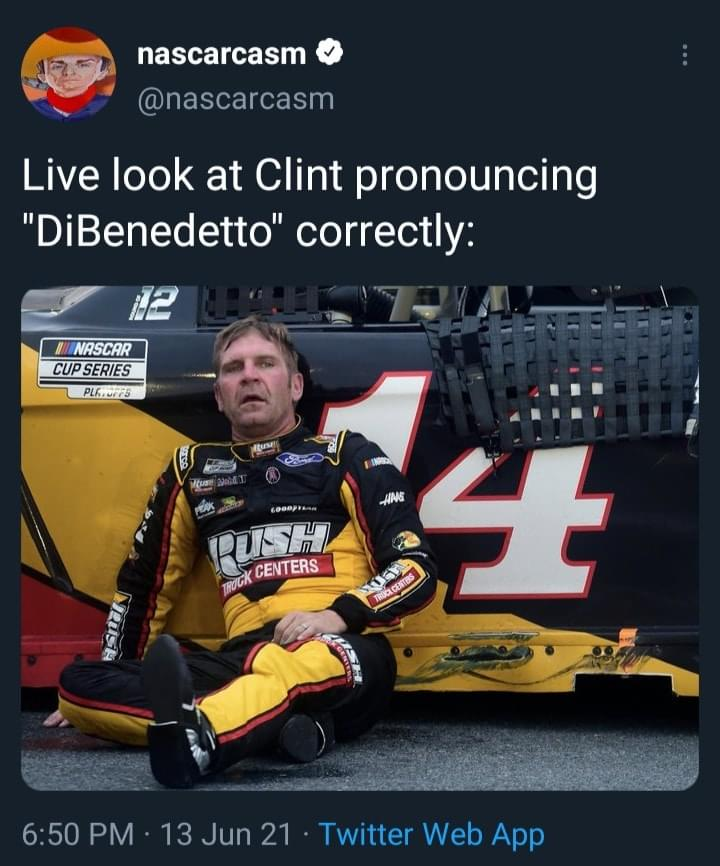This screenshot has width=720, height=866.
Task: Open the three-dot more options menu
Action: pos(685,55)
